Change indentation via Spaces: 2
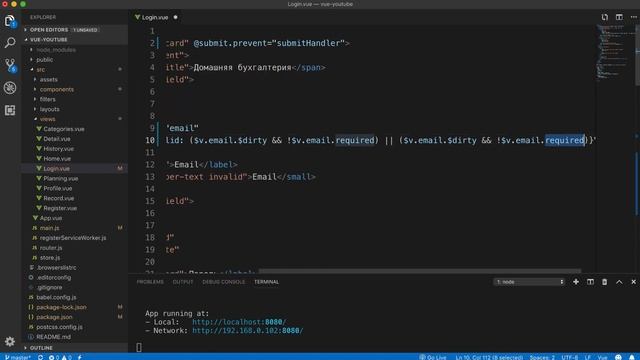This screenshot has width=640, height=360. point(542,357)
